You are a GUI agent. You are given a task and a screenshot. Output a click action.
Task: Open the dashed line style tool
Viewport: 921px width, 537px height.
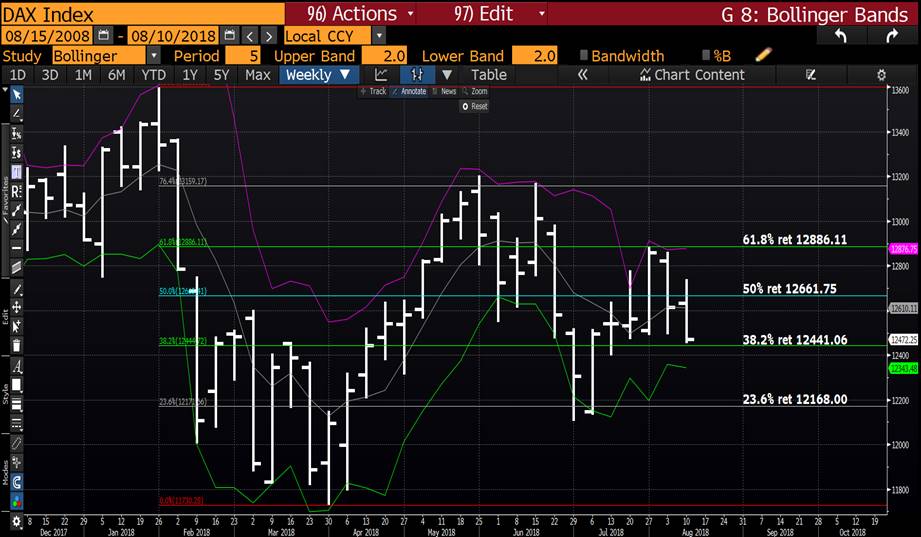[x=16, y=424]
